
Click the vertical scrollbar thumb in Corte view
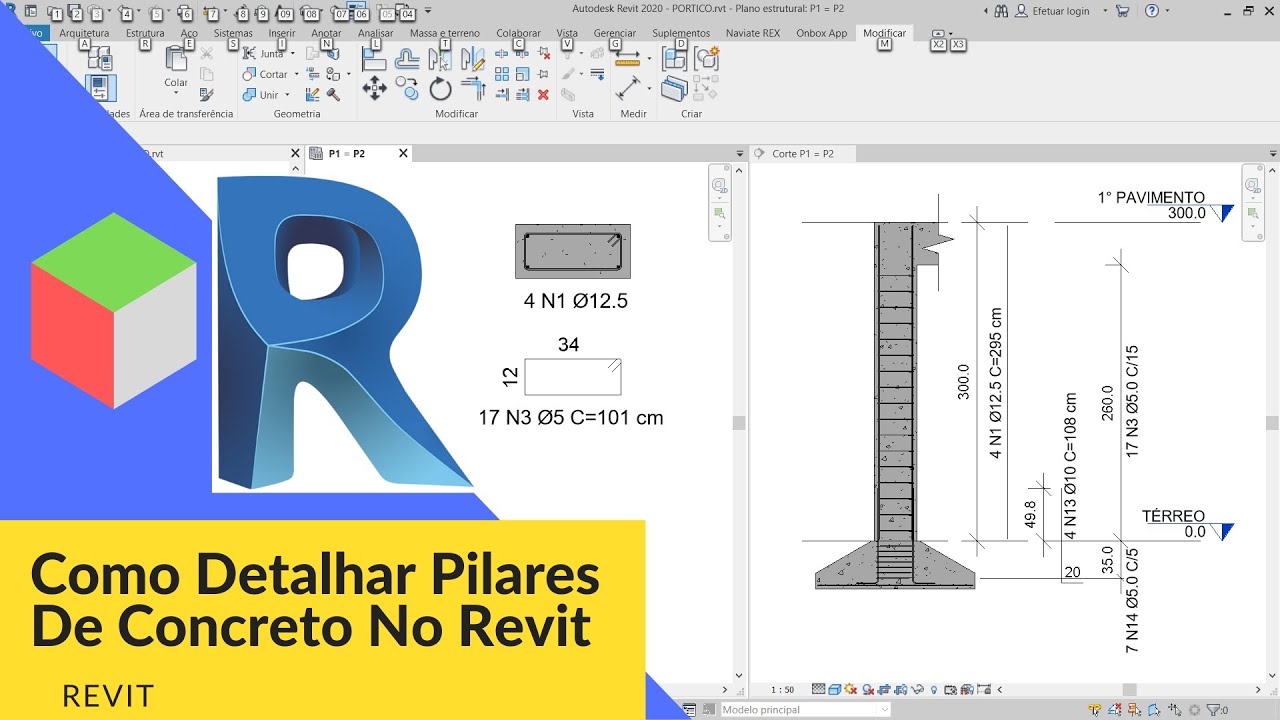pyautogui.click(x=1272, y=423)
